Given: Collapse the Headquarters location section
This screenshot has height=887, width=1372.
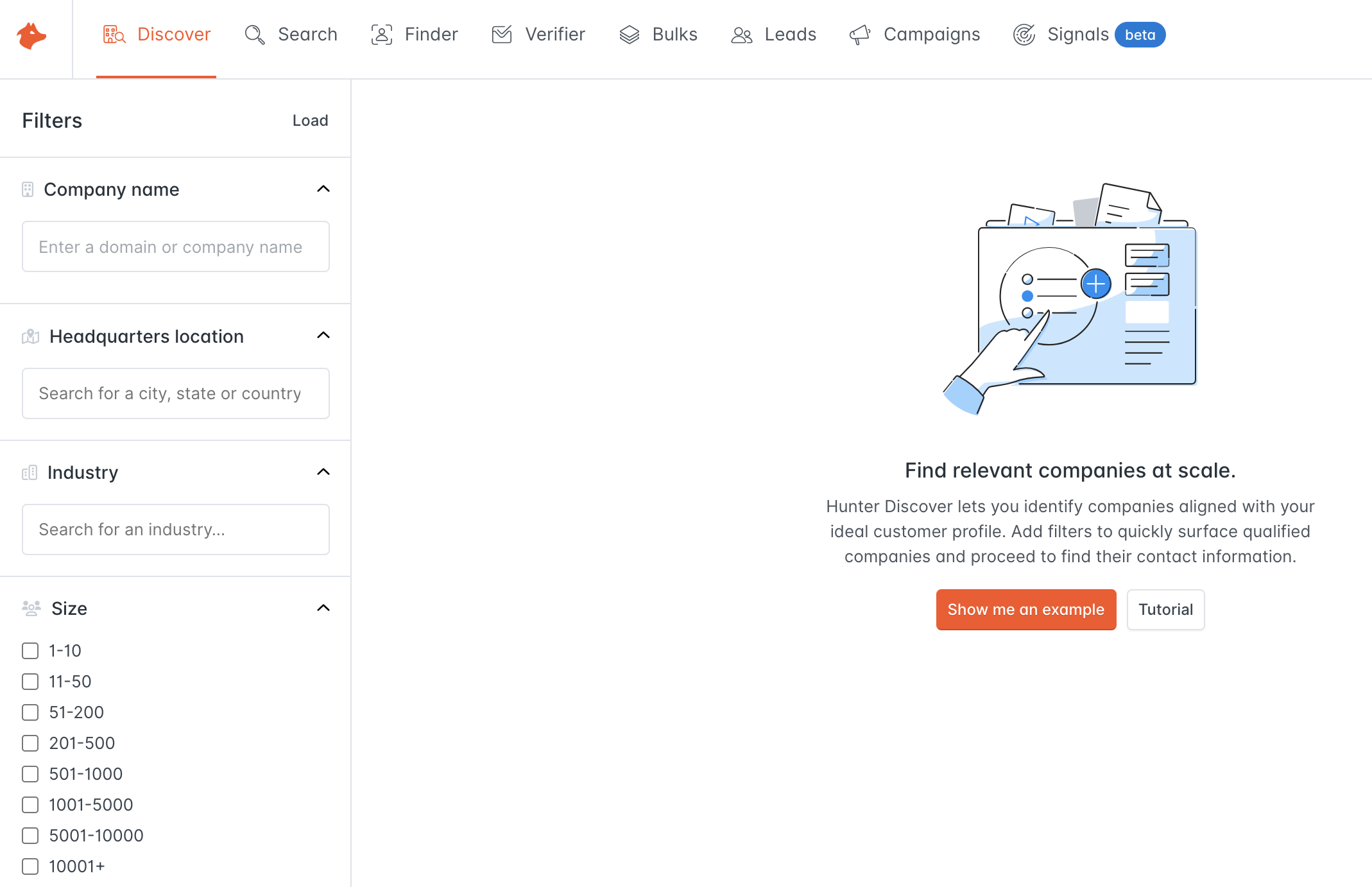Looking at the screenshot, I should tap(323, 335).
